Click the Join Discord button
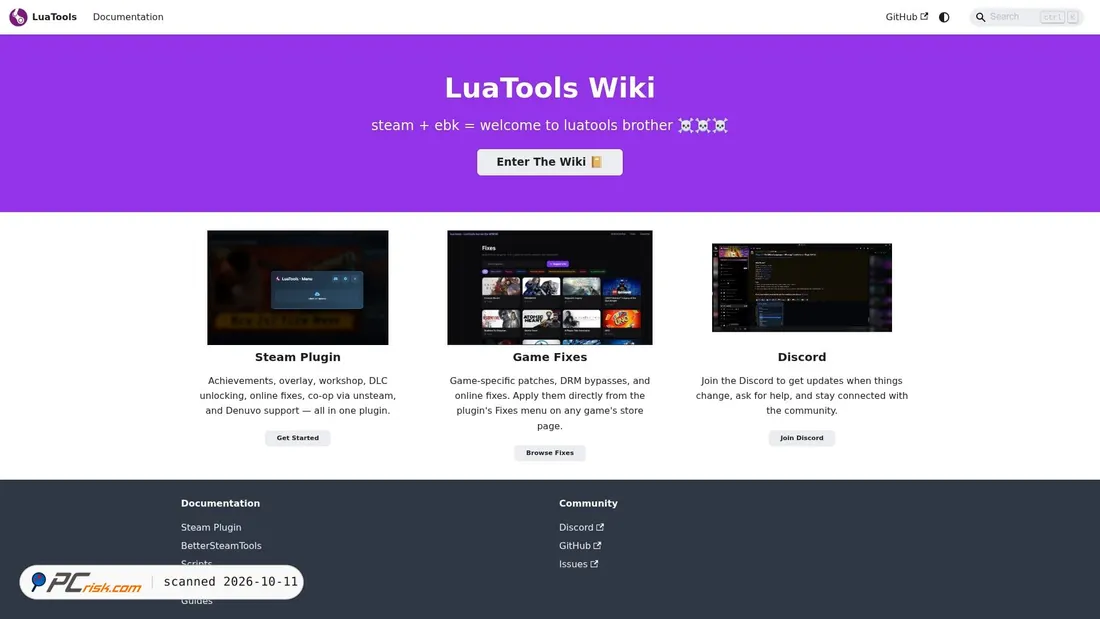Screen dimensions: 1100x619 point(802,438)
